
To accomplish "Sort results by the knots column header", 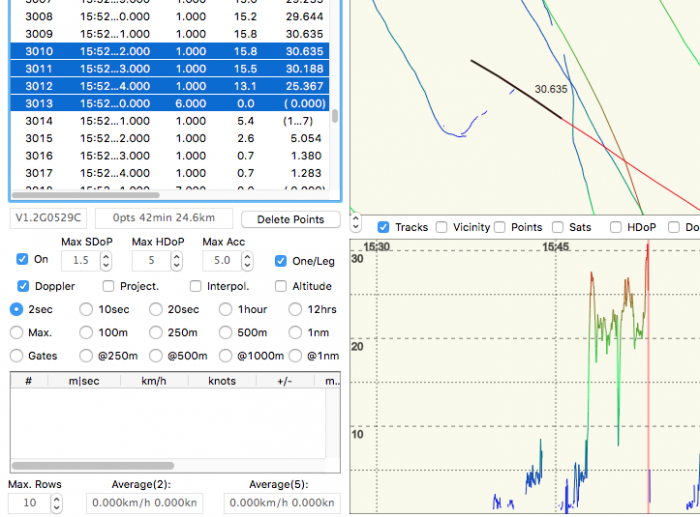I will [222, 381].
